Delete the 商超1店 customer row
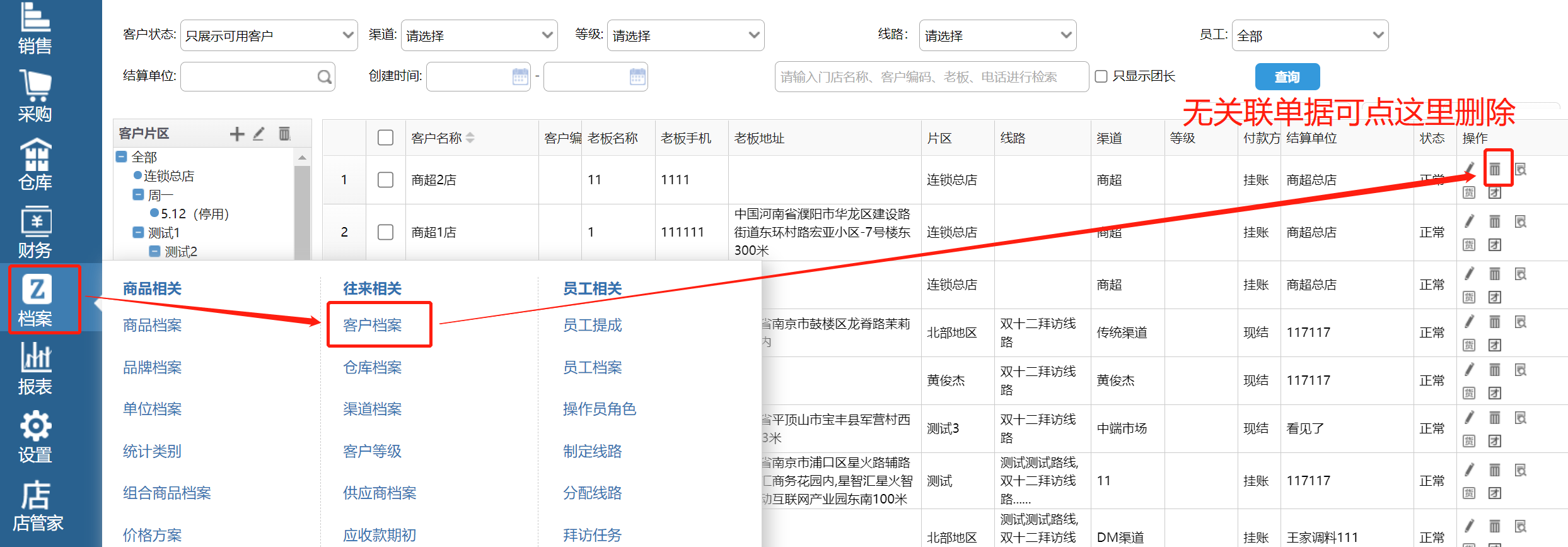 tap(1495, 221)
